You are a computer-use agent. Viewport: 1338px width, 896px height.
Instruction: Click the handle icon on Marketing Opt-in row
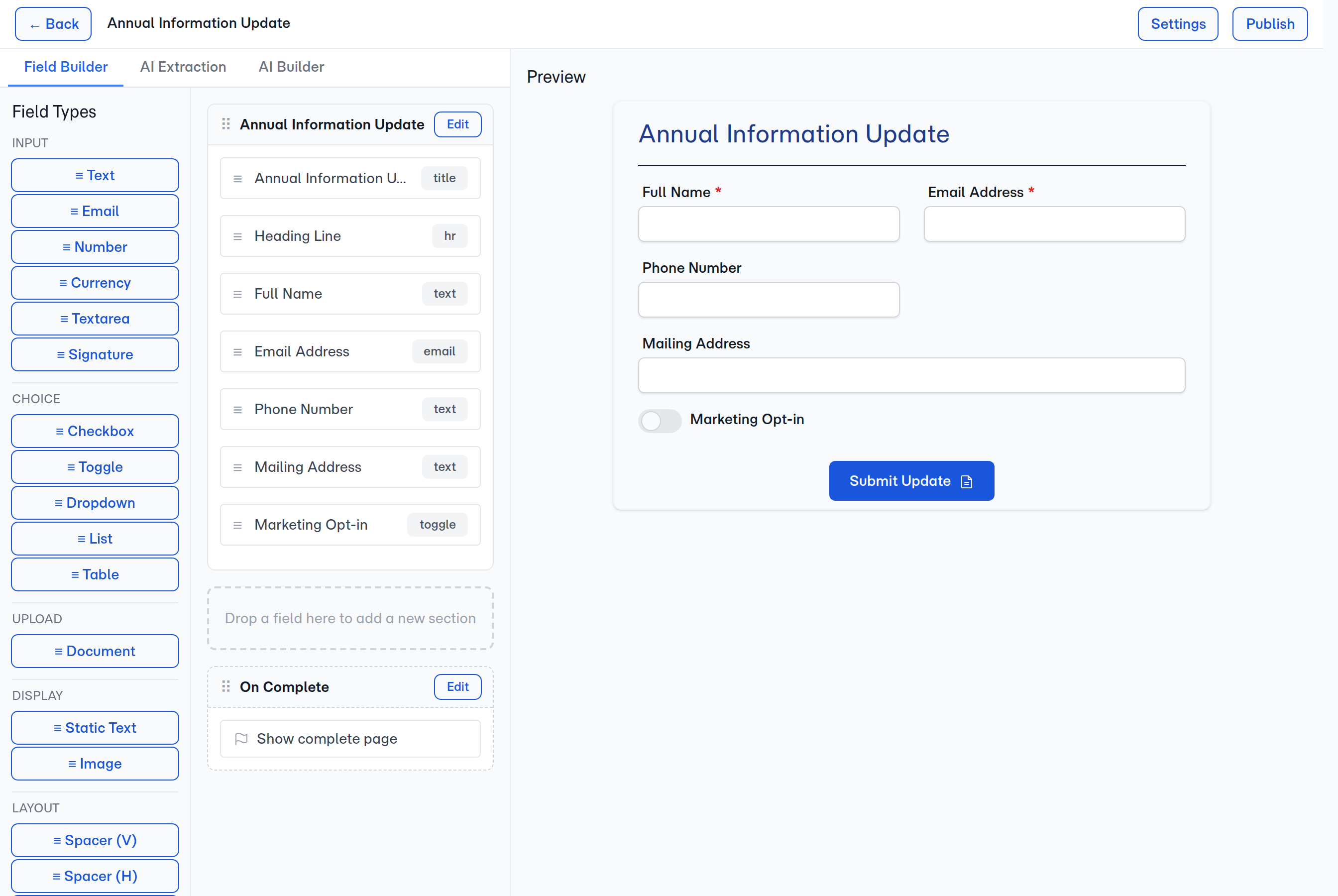(x=237, y=525)
